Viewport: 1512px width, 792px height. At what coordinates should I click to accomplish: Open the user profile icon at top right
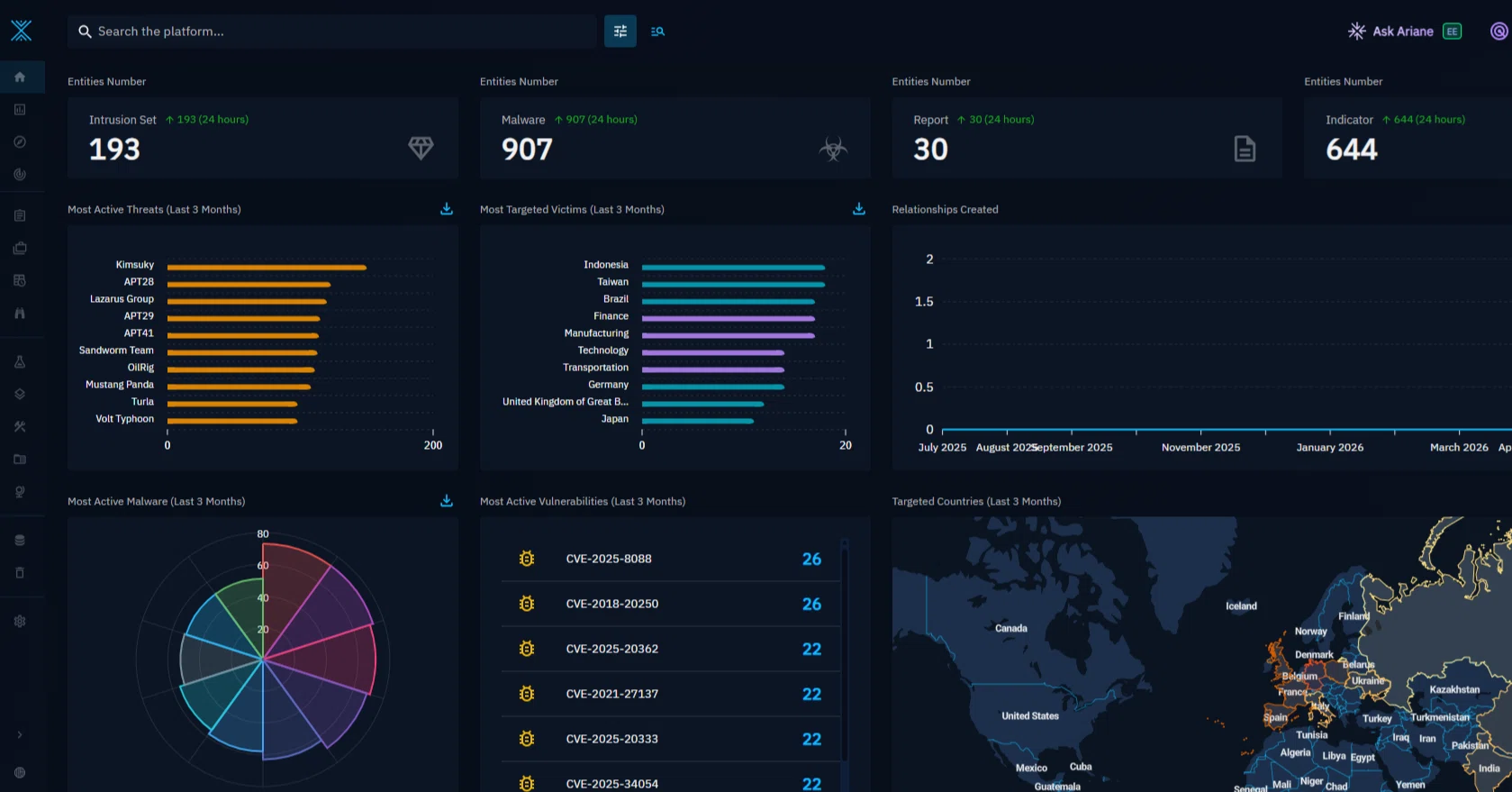point(1499,32)
